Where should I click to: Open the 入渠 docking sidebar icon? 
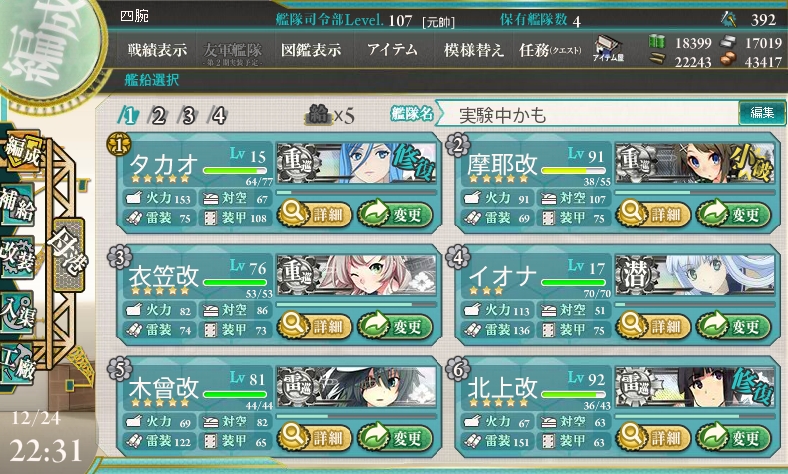(x=18, y=312)
